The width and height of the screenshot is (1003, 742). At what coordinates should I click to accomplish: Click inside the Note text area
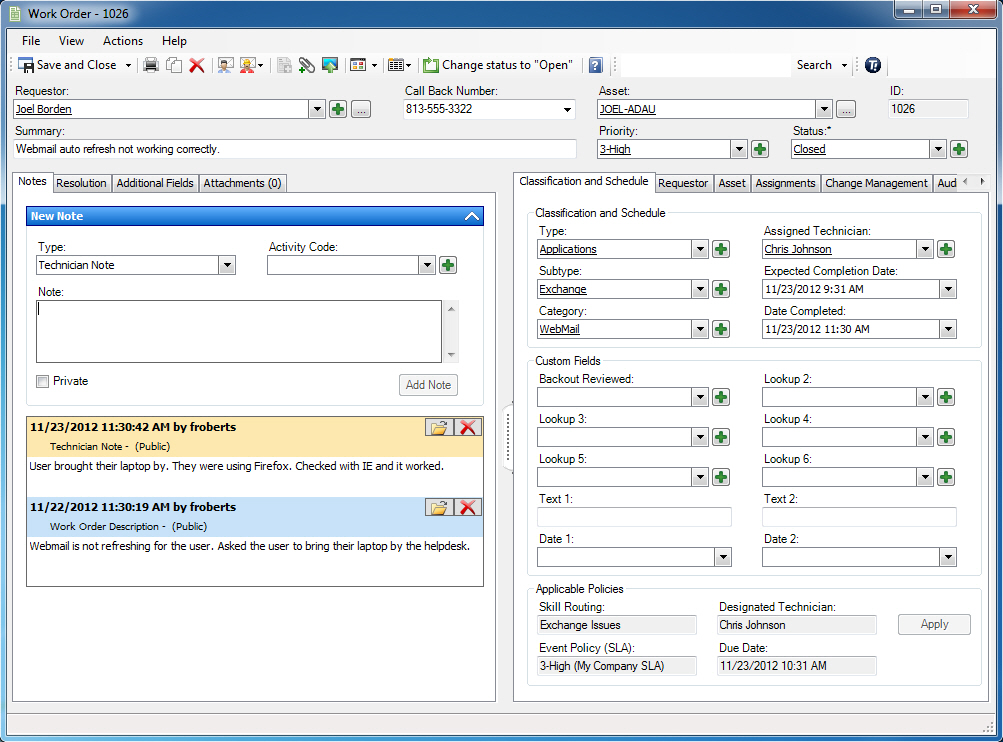tap(239, 331)
